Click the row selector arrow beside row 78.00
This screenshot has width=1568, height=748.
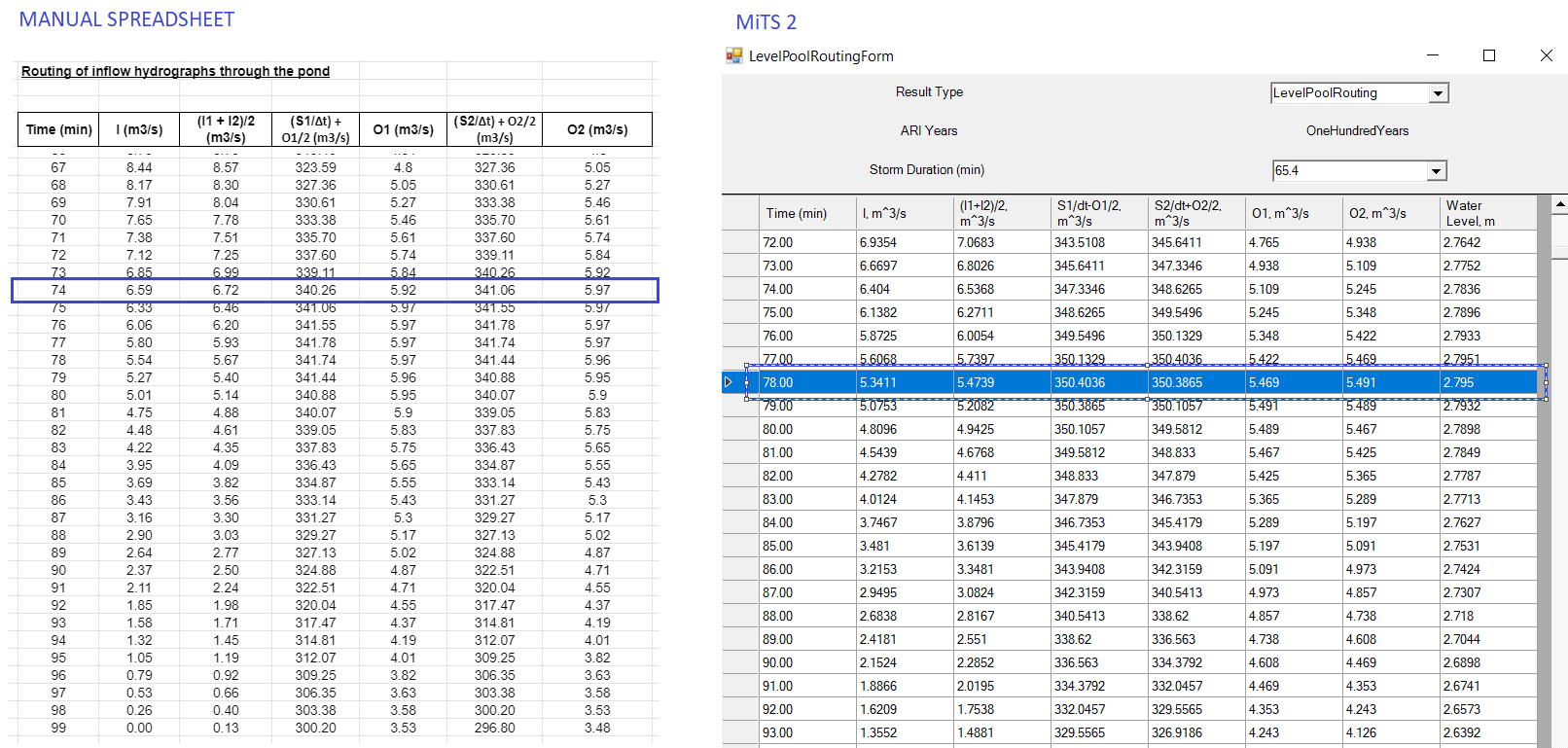click(728, 382)
